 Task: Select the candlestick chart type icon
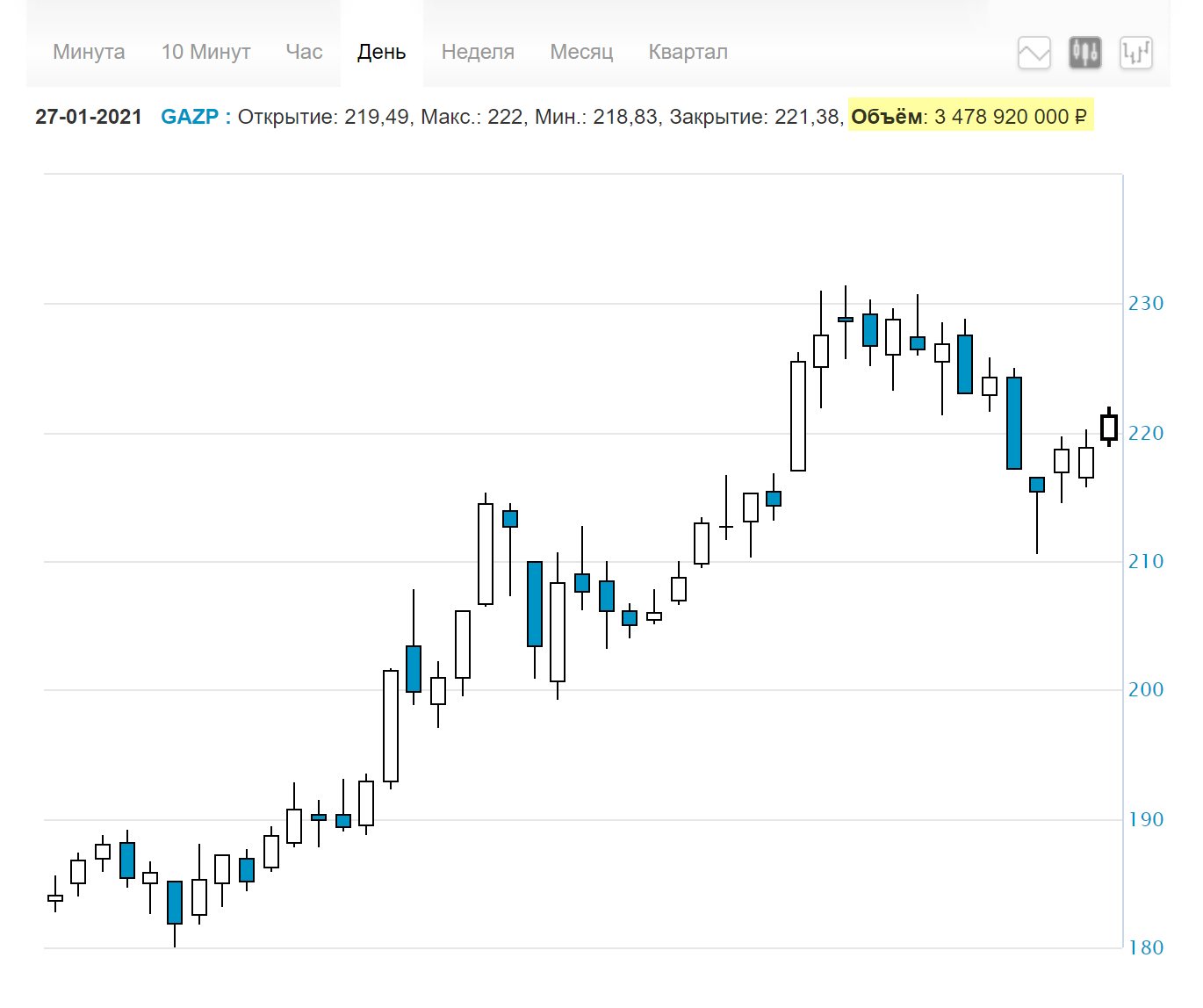[x=1084, y=53]
